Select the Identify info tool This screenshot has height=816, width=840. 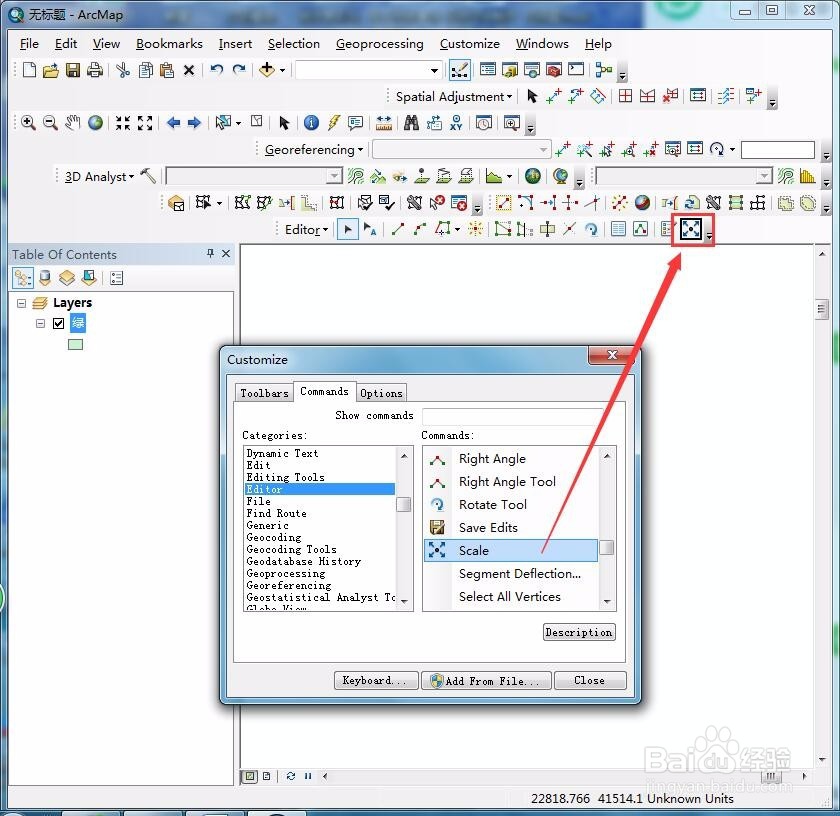(x=311, y=123)
